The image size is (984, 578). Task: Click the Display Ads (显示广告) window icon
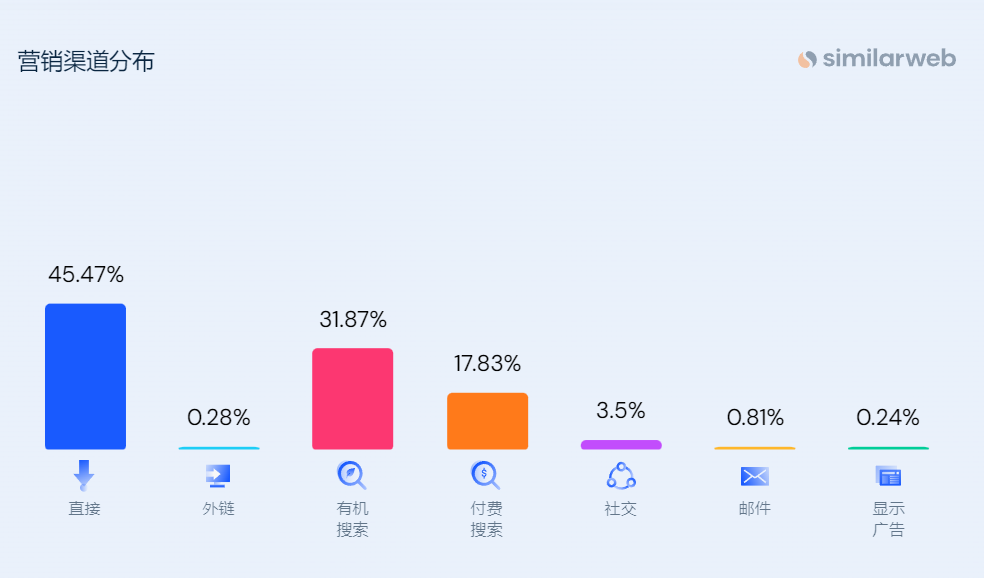[x=888, y=476]
